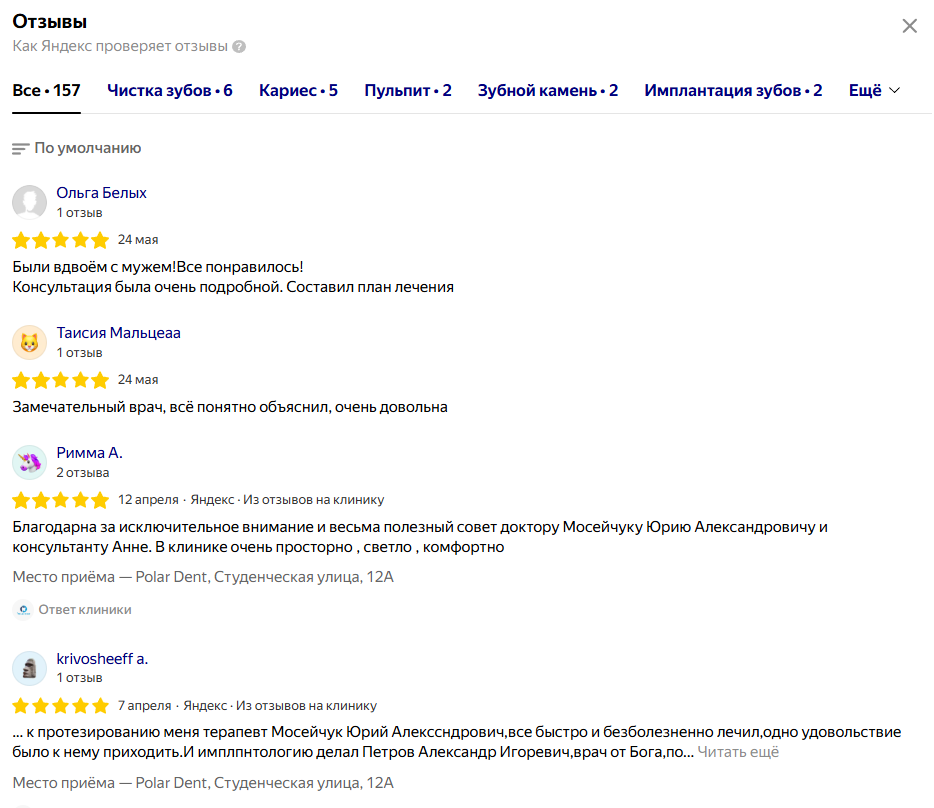Expand the Ещё categories dropdown

(x=874, y=91)
